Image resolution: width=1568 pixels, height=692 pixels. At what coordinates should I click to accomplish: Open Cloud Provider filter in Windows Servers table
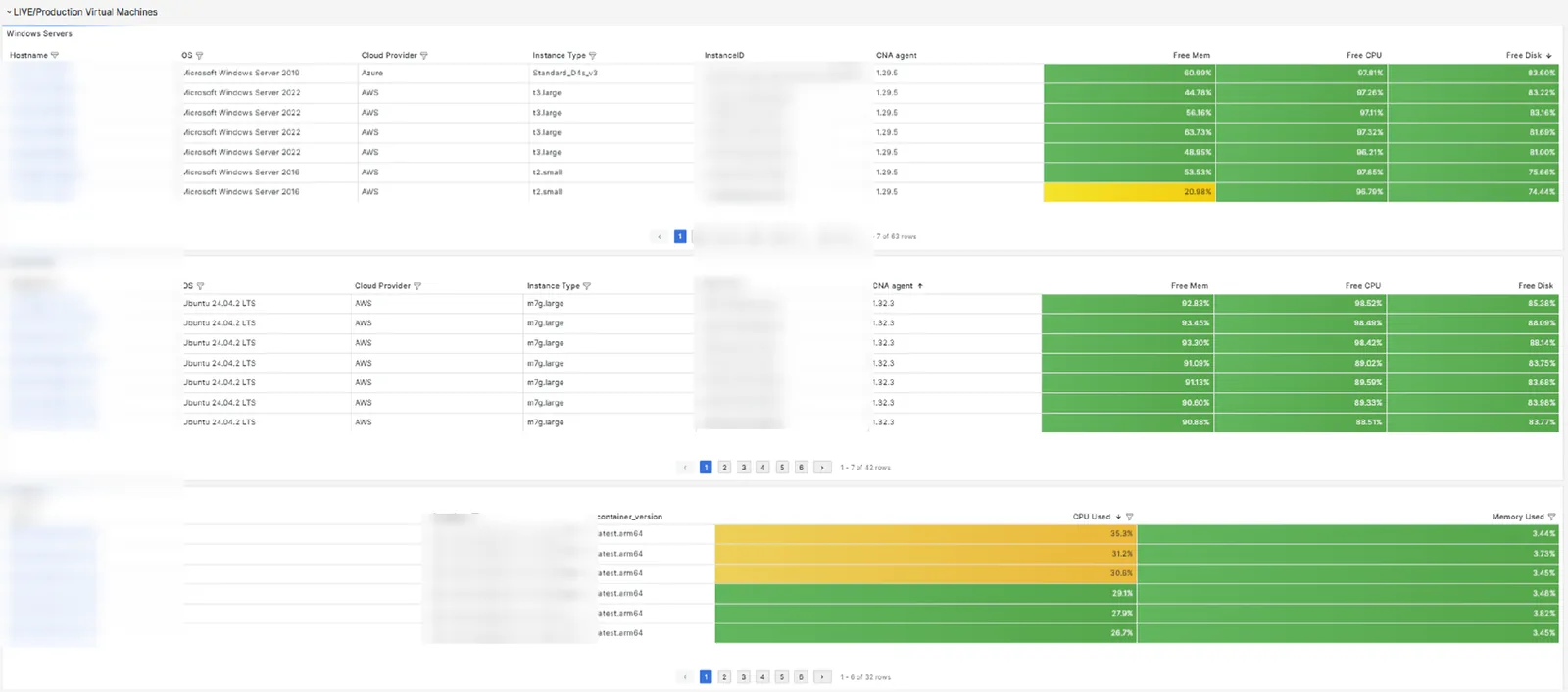(423, 56)
